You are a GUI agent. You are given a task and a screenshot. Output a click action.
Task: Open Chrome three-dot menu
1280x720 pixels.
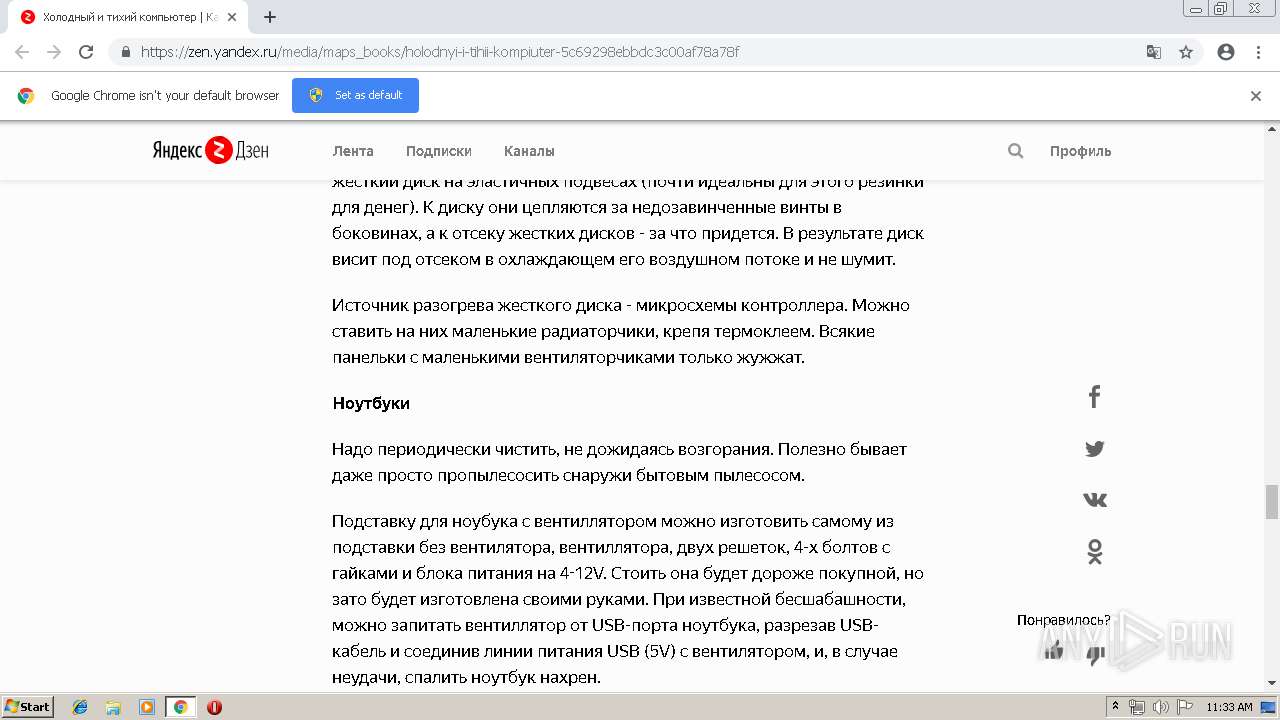click(x=1258, y=52)
